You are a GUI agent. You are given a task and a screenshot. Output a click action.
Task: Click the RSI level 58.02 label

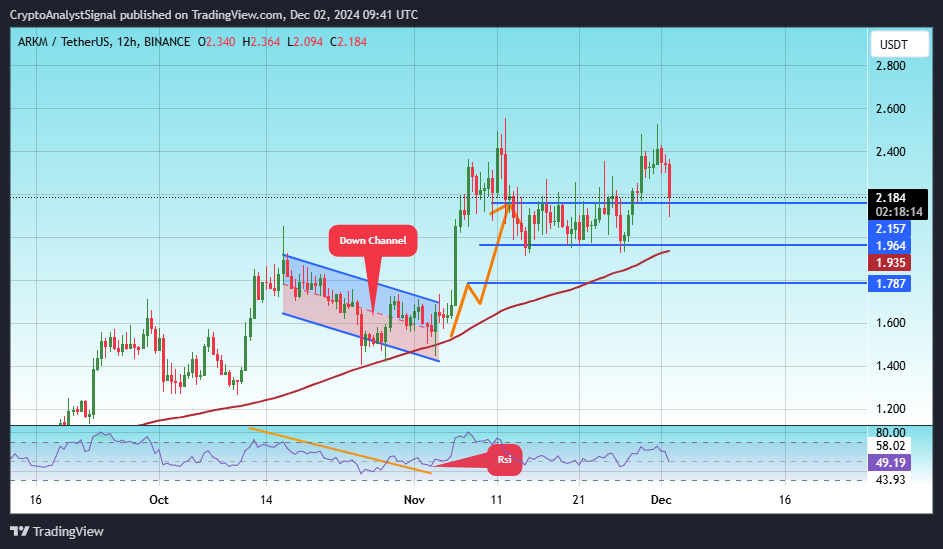coord(891,446)
